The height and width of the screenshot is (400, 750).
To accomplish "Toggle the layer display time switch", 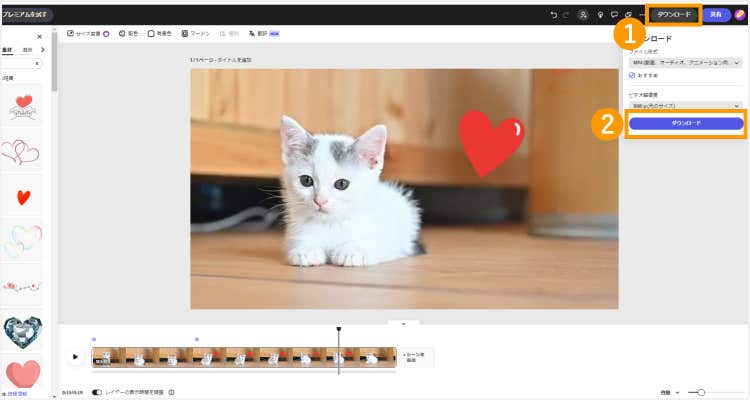I will (x=97, y=392).
